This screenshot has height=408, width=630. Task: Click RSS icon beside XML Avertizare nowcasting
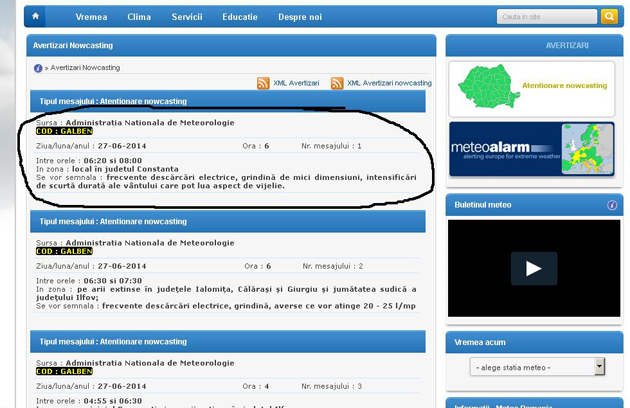337,83
